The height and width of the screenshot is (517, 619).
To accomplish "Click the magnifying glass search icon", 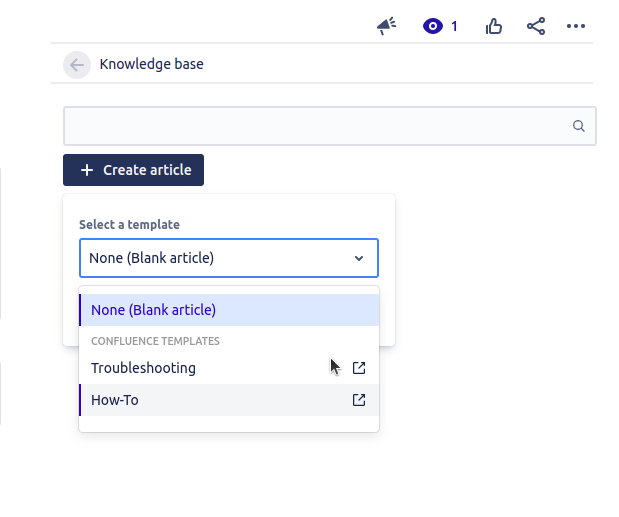I will 579,126.
